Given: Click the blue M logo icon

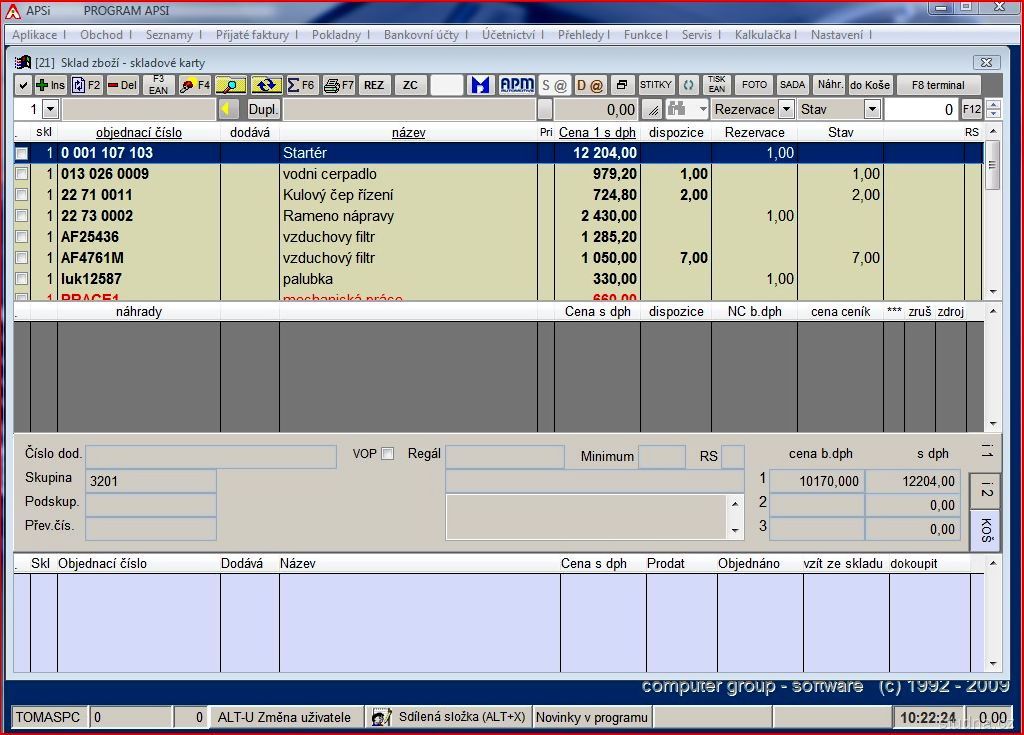Looking at the screenshot, I should coord(481,86).
